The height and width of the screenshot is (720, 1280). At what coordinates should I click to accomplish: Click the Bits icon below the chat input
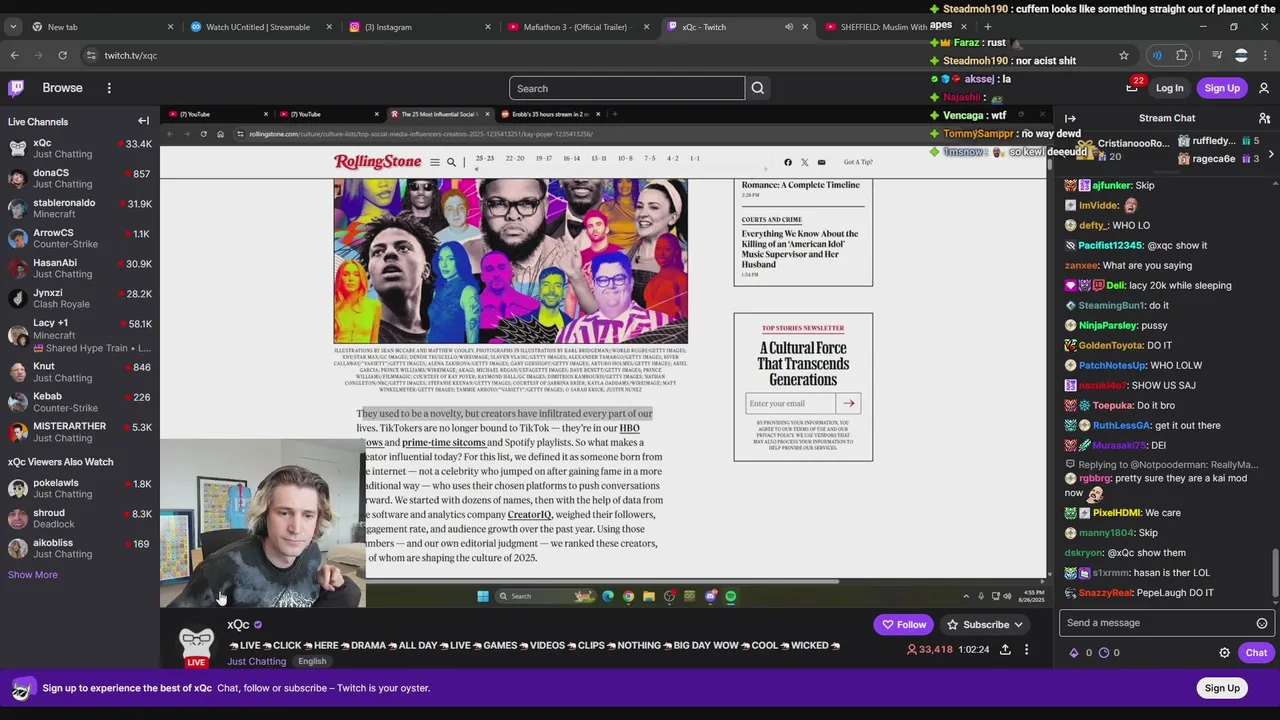coord(1074,653)
